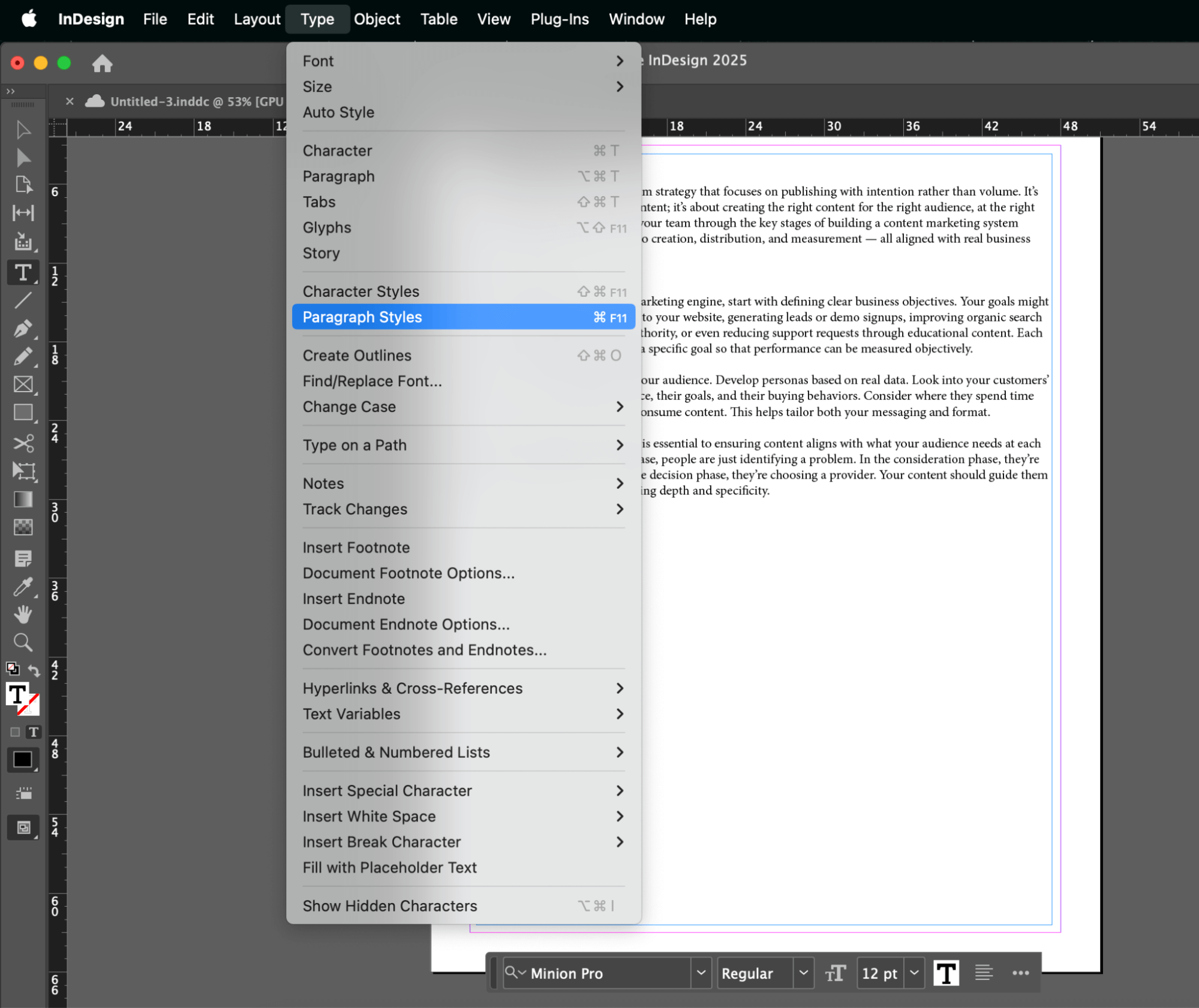Open the Window menu

(x=636, y=19)
